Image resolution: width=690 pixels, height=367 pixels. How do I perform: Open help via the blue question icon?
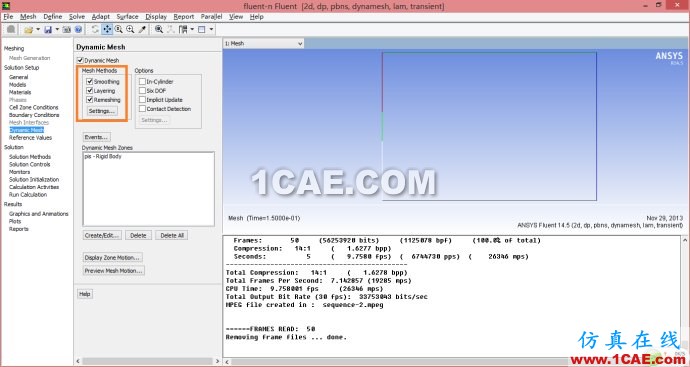78,29
